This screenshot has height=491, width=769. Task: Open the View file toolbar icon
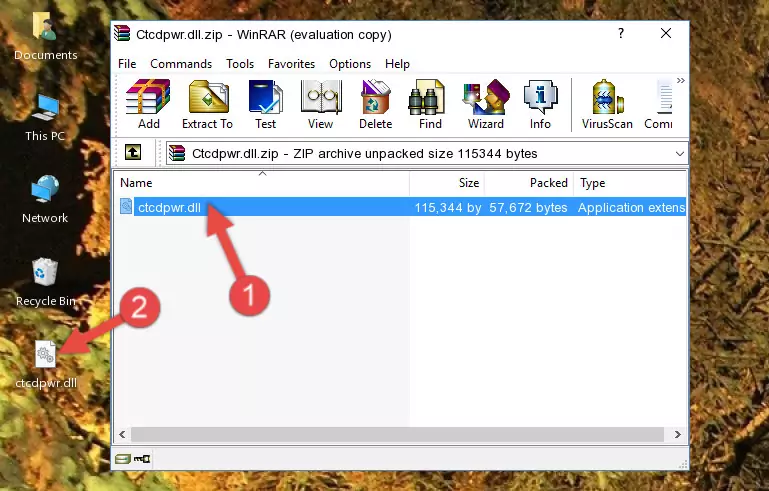[321, 104]
